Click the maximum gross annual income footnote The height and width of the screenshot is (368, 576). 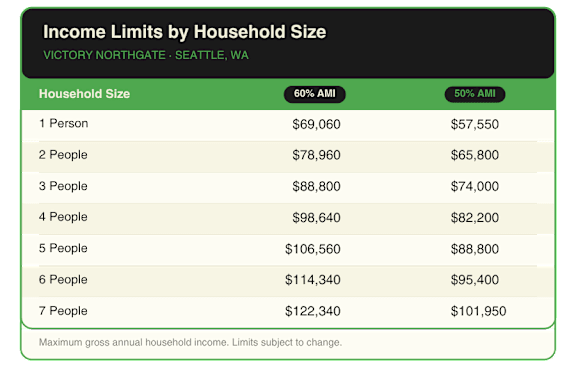click(190, 342)
